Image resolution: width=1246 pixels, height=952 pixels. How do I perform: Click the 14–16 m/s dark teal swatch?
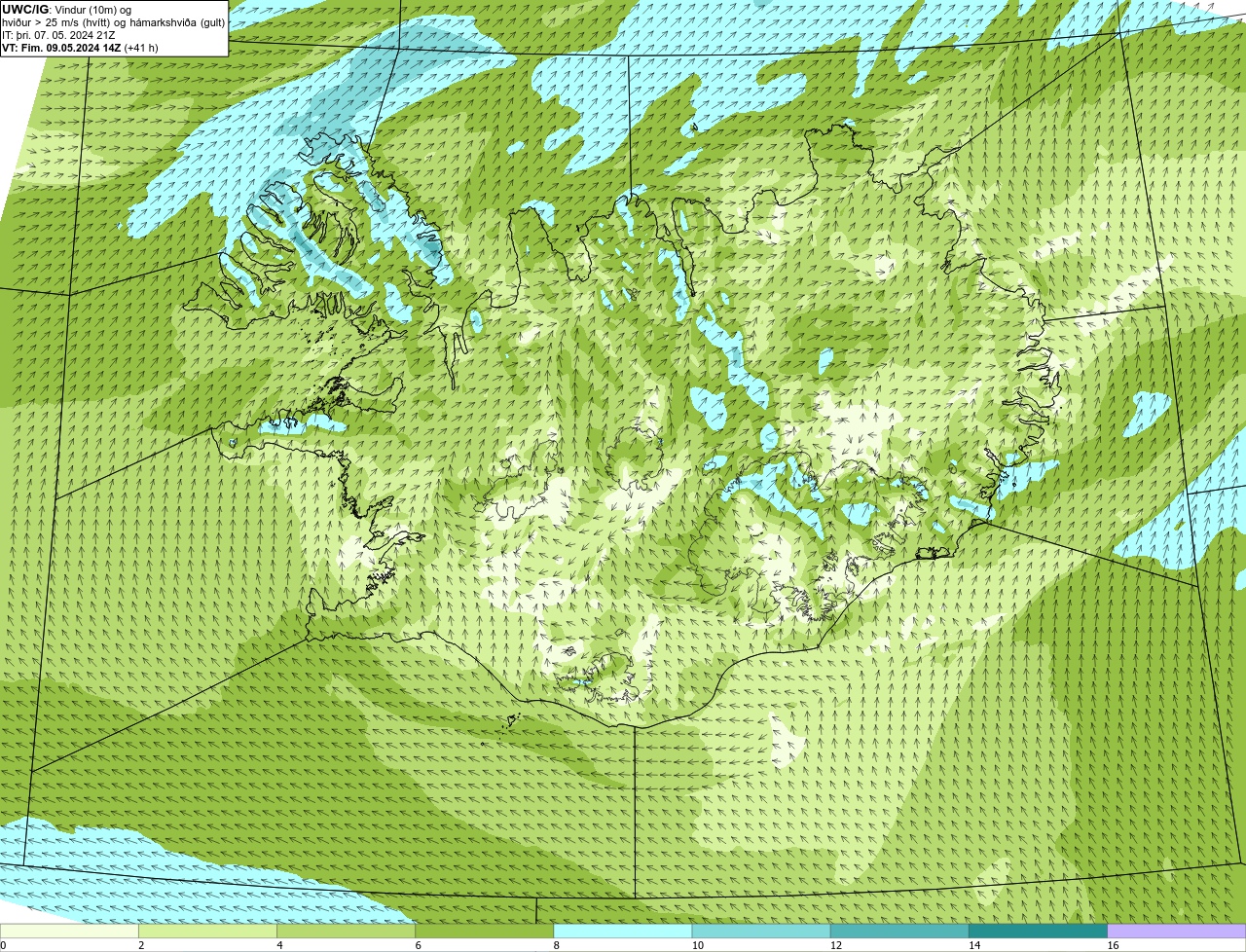point(1038,931)
